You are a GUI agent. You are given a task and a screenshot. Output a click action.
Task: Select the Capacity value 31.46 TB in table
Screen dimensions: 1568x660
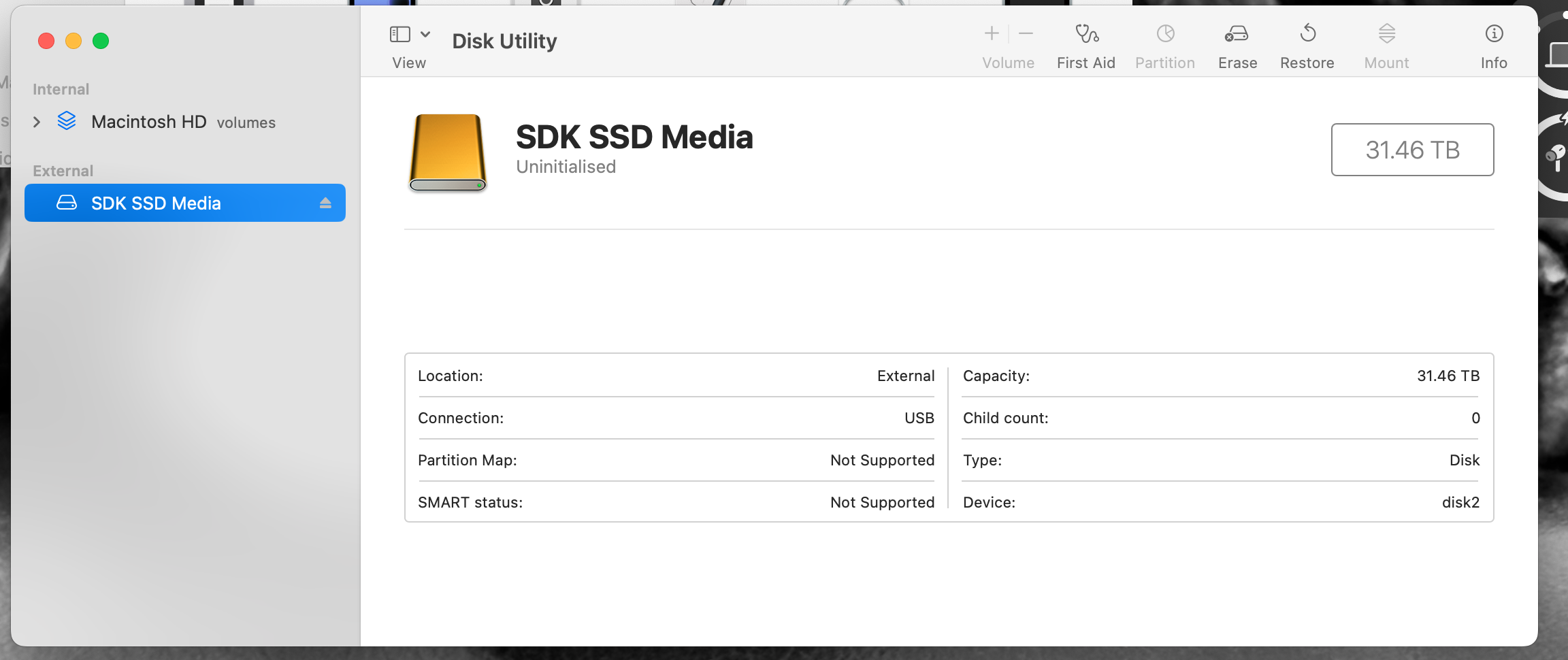point(1448,376)
